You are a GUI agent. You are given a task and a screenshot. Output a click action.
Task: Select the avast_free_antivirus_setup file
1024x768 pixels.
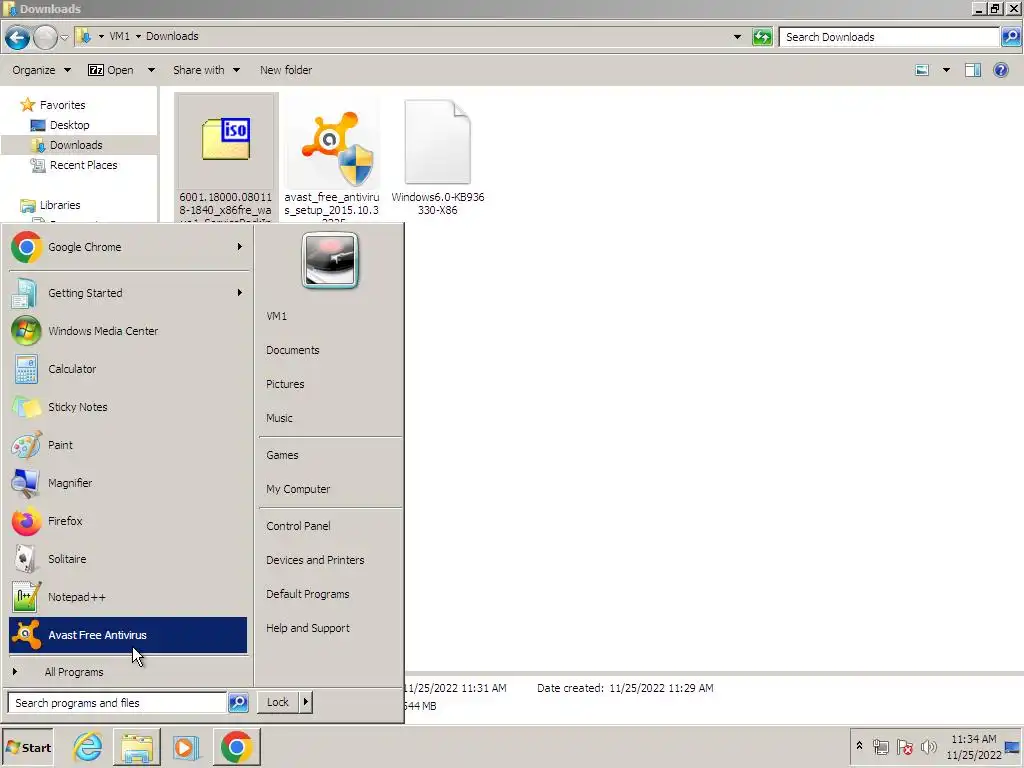(332, 157)
